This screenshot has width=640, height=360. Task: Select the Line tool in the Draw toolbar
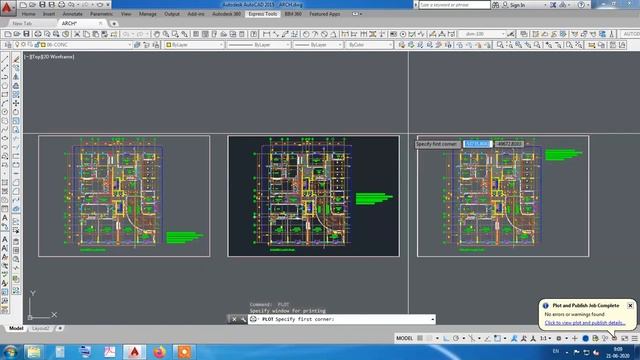coord(5,60)
